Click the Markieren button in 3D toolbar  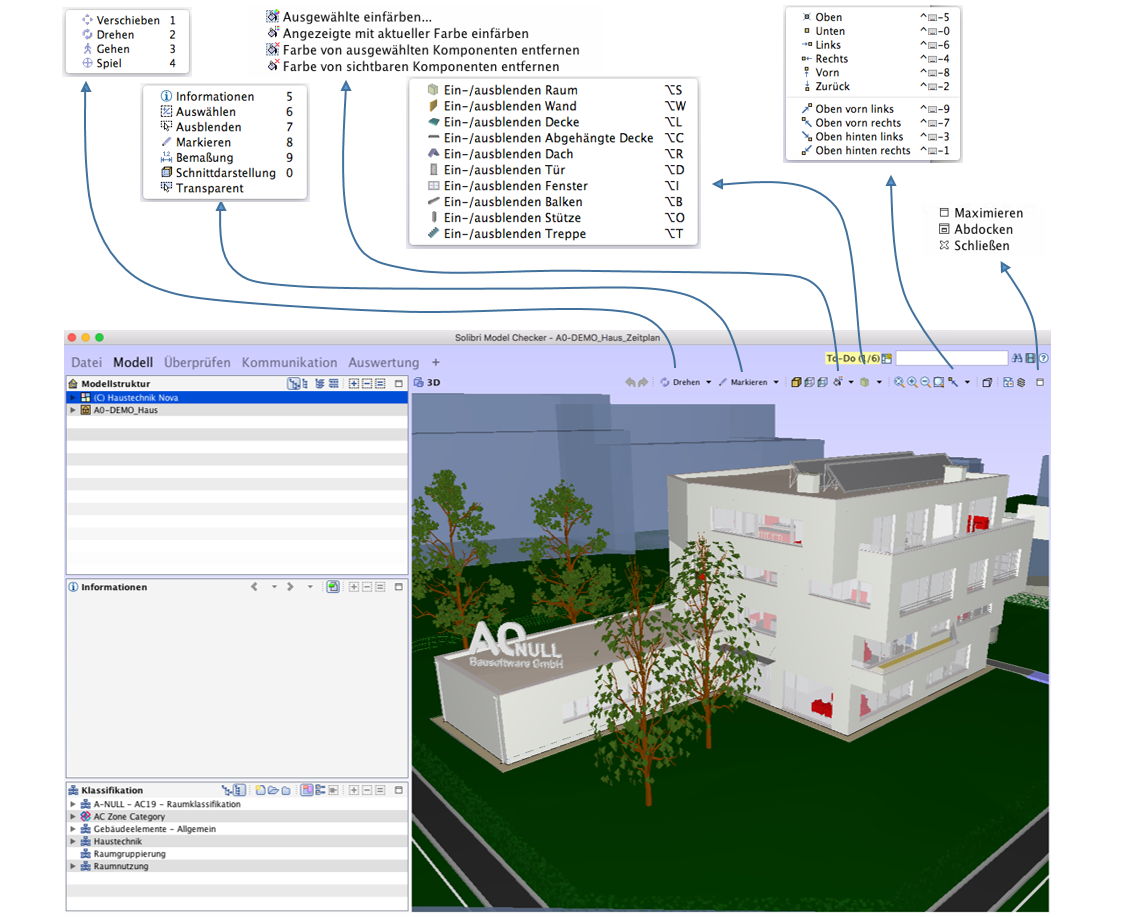click(743, 383)
